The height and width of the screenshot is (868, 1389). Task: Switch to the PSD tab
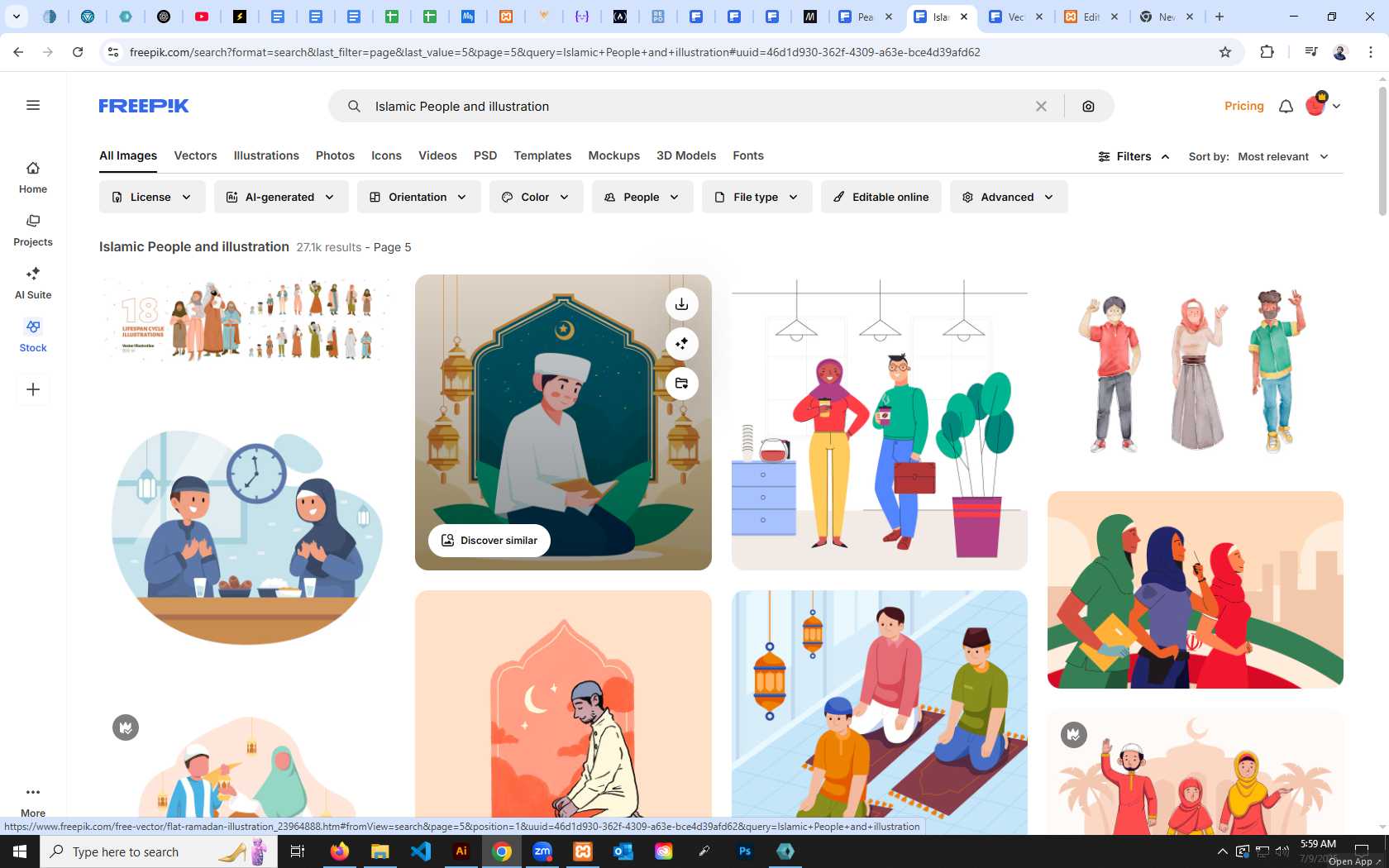[x=485, y=155]
